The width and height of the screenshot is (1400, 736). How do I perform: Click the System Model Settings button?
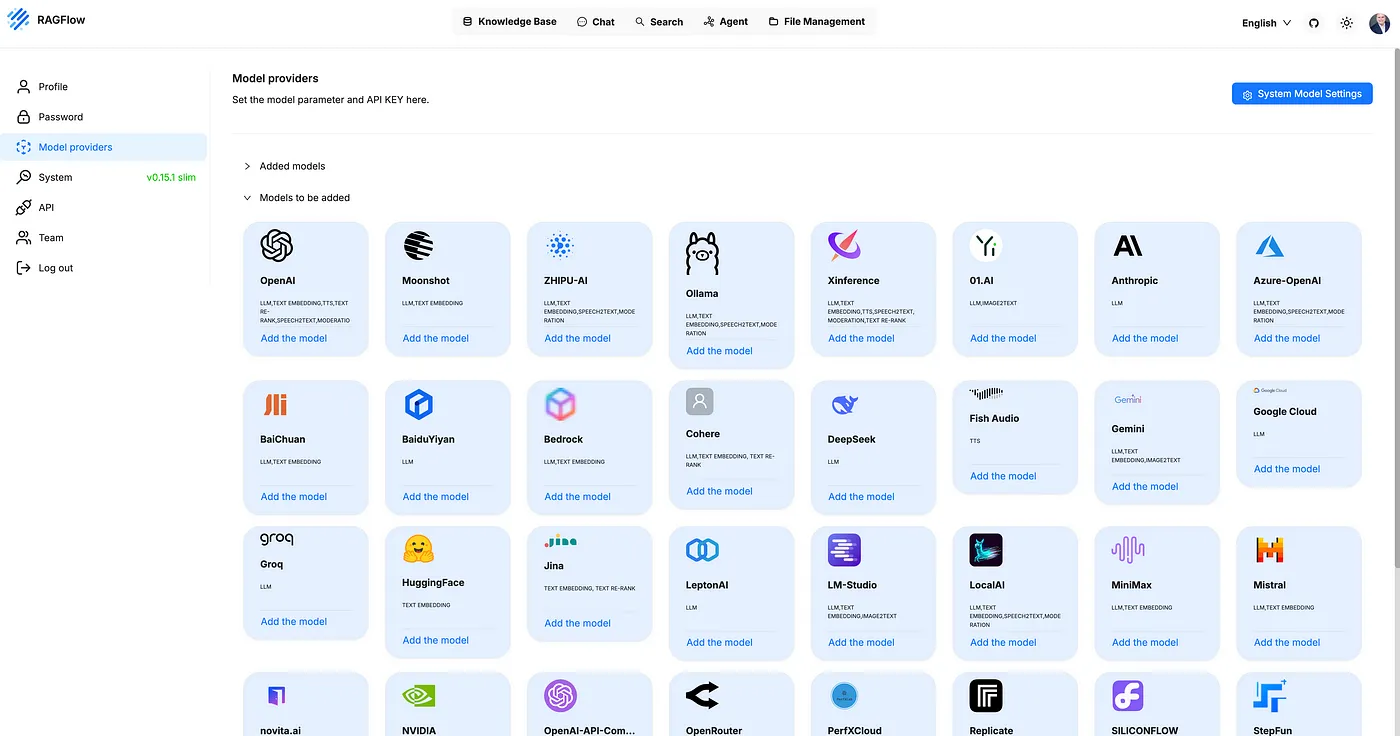tap(1301, 94)
